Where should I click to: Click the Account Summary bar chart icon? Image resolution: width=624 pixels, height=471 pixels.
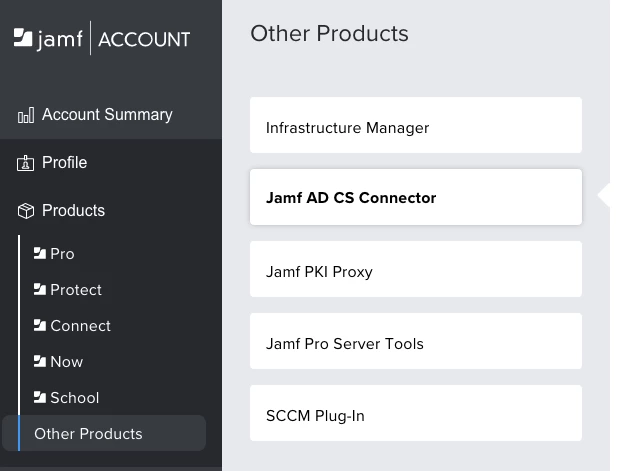click(26, 115)
